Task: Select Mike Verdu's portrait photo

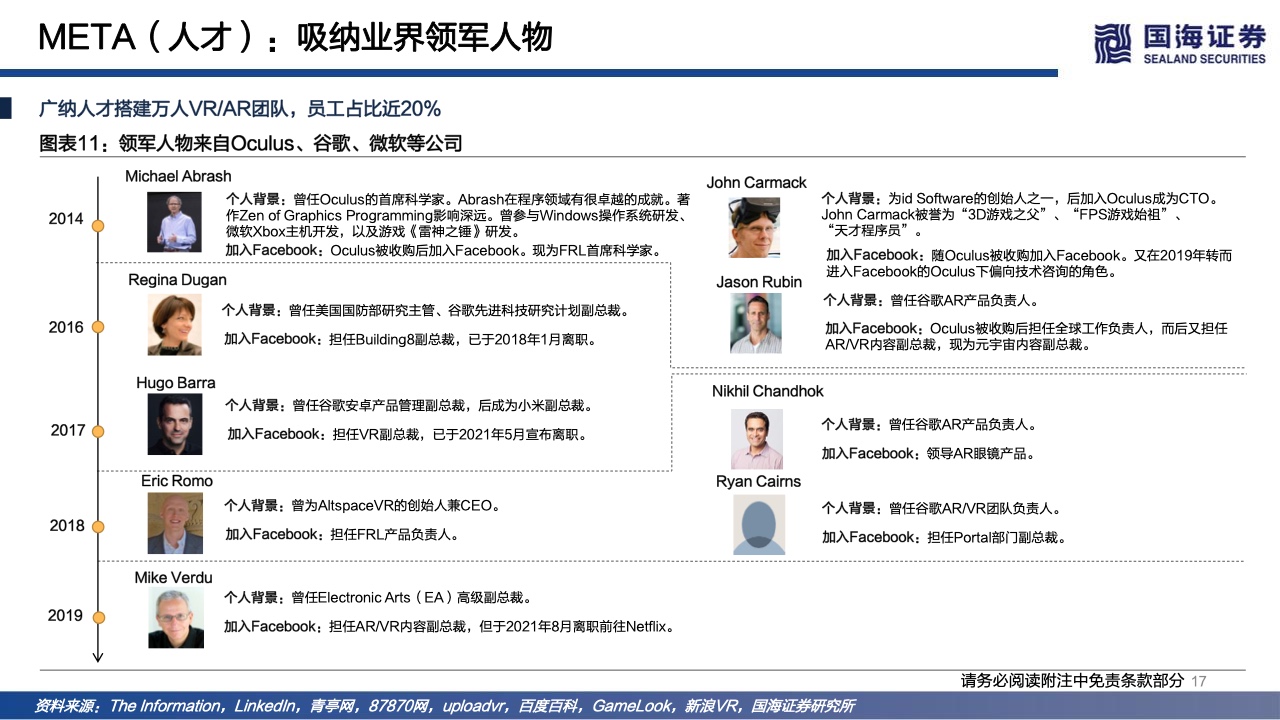Action: pos(176,619)
